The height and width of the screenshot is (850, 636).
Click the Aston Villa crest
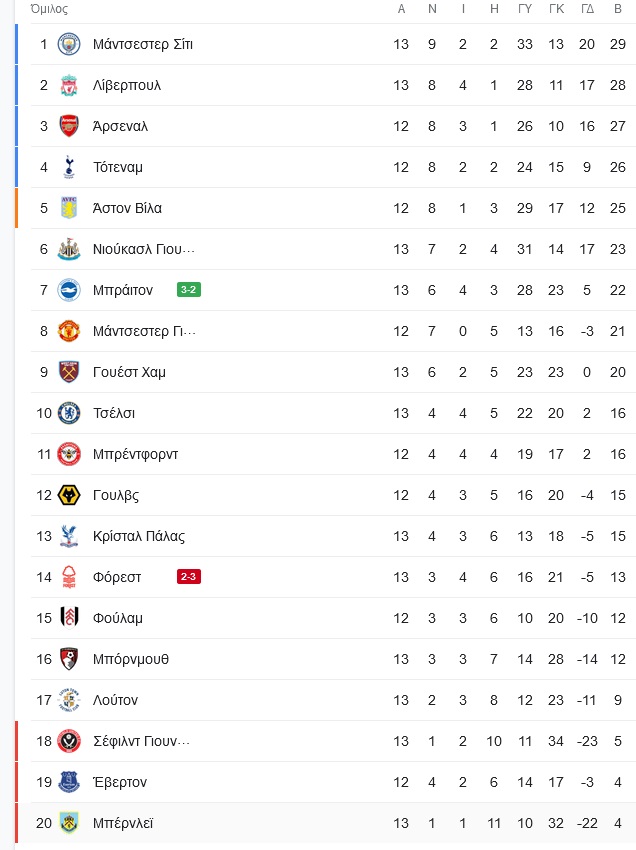click(x=69, y=208)
